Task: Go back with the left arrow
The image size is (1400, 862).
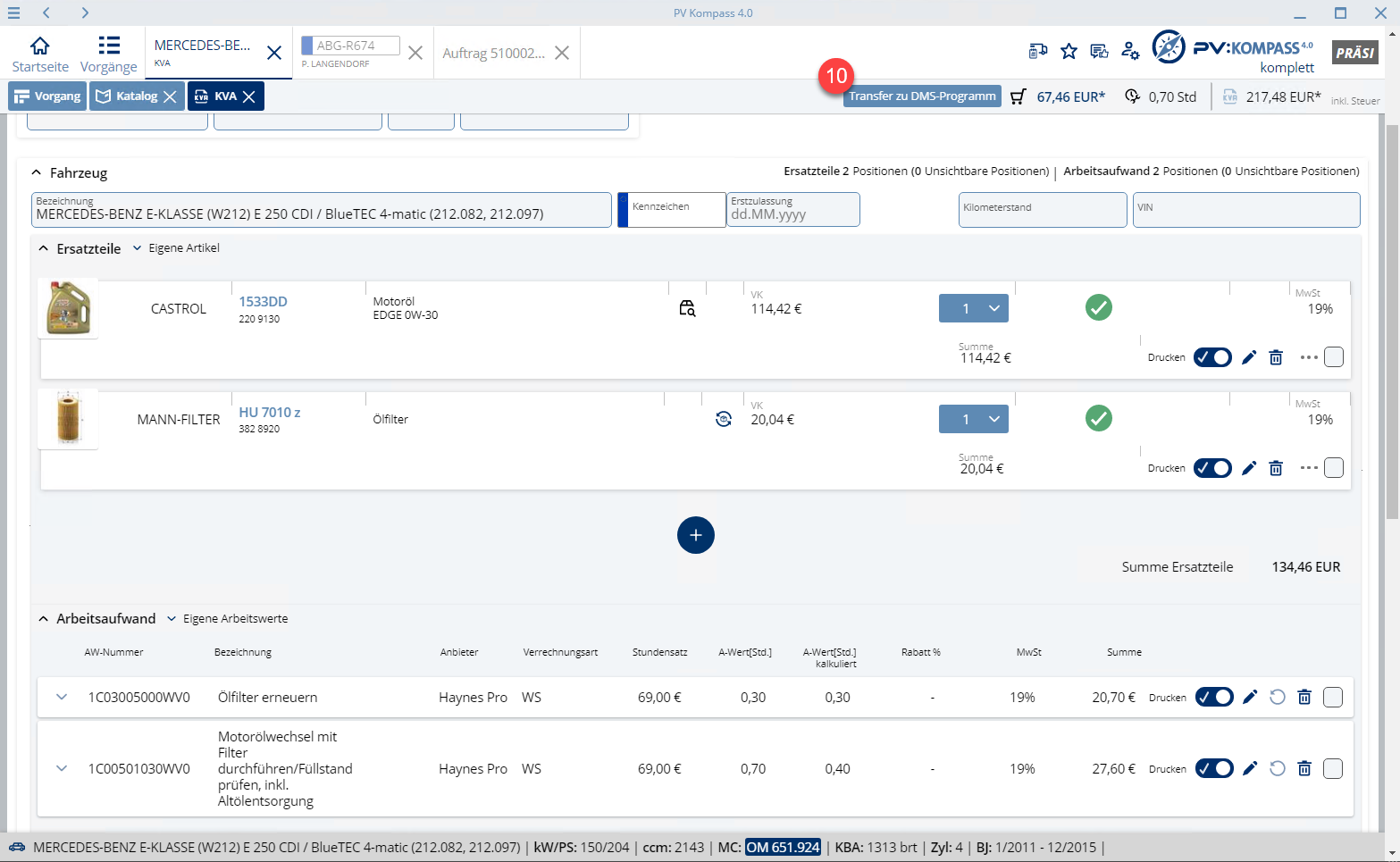Action: coord(46,13)
